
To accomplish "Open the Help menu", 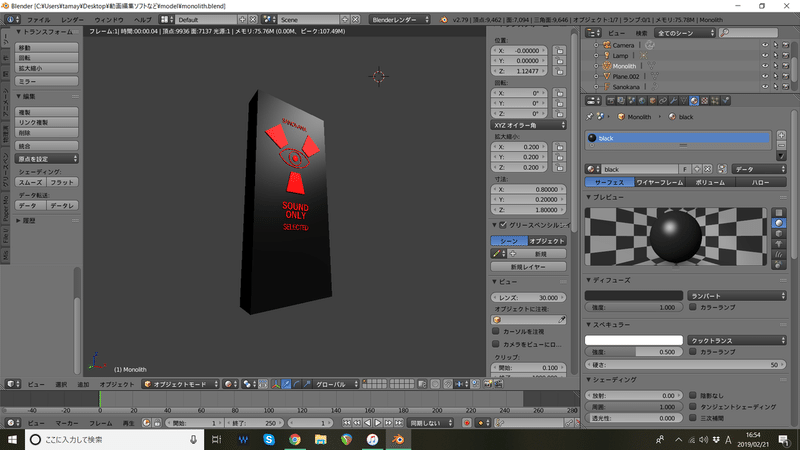I will pos(142,20).
